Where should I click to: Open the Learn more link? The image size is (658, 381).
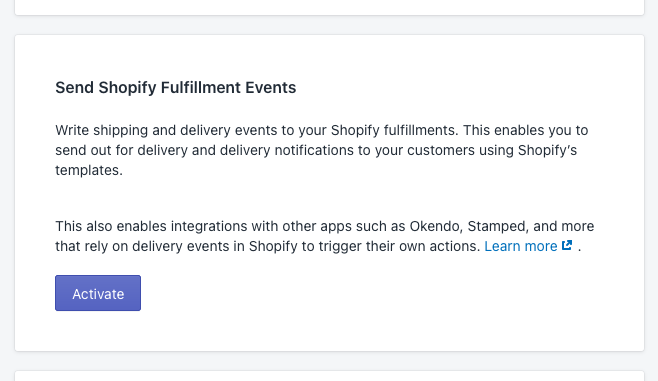tap(520, 246)
